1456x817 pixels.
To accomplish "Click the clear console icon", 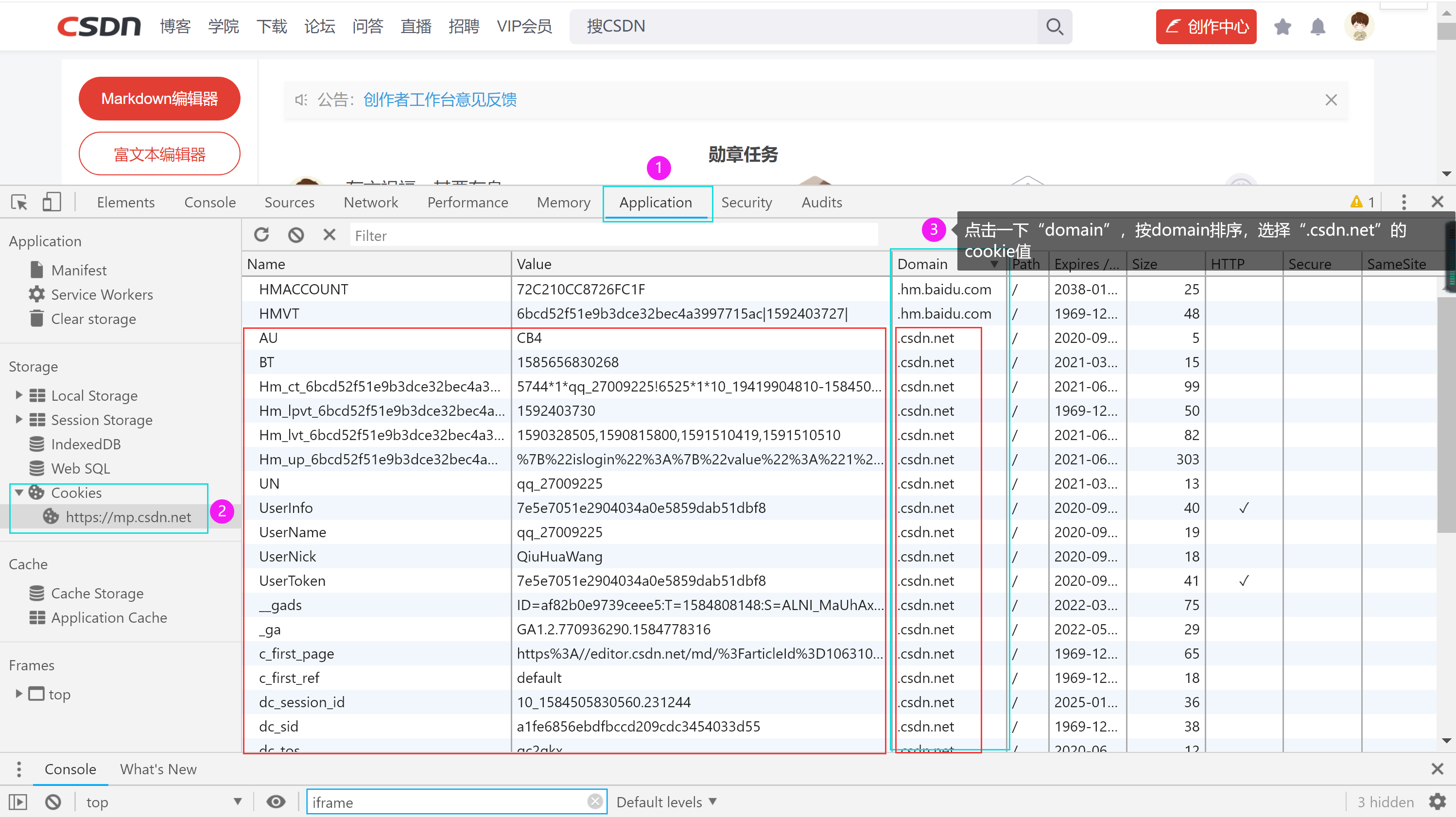I will (53, 802).
